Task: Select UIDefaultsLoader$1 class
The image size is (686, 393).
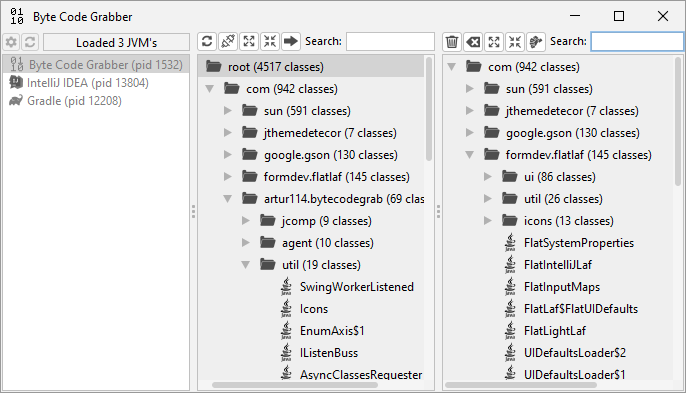Action: click(x=575, y=374)
